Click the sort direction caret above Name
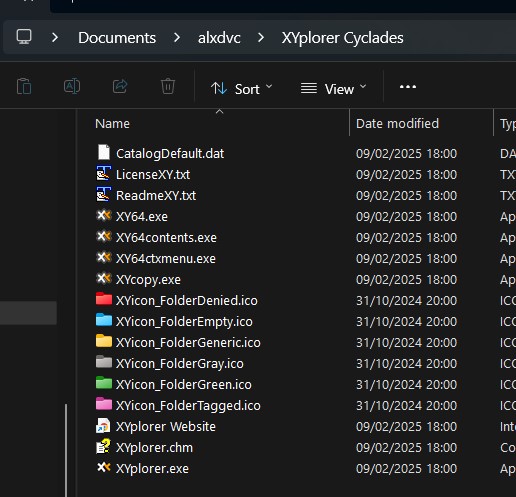The image size is (516, 497). click(x=219, y=112)
